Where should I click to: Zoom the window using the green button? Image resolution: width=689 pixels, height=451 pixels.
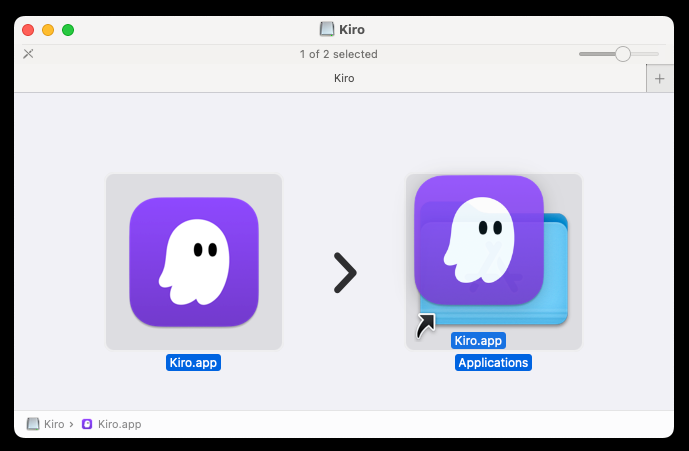point(68,30)
